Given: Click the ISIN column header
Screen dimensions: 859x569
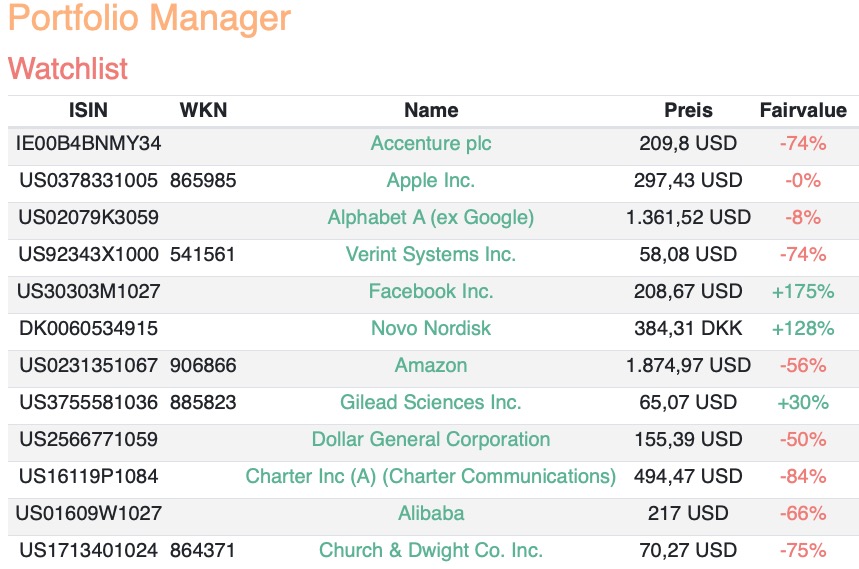Looking at the screenshot, I should (88, 110).
